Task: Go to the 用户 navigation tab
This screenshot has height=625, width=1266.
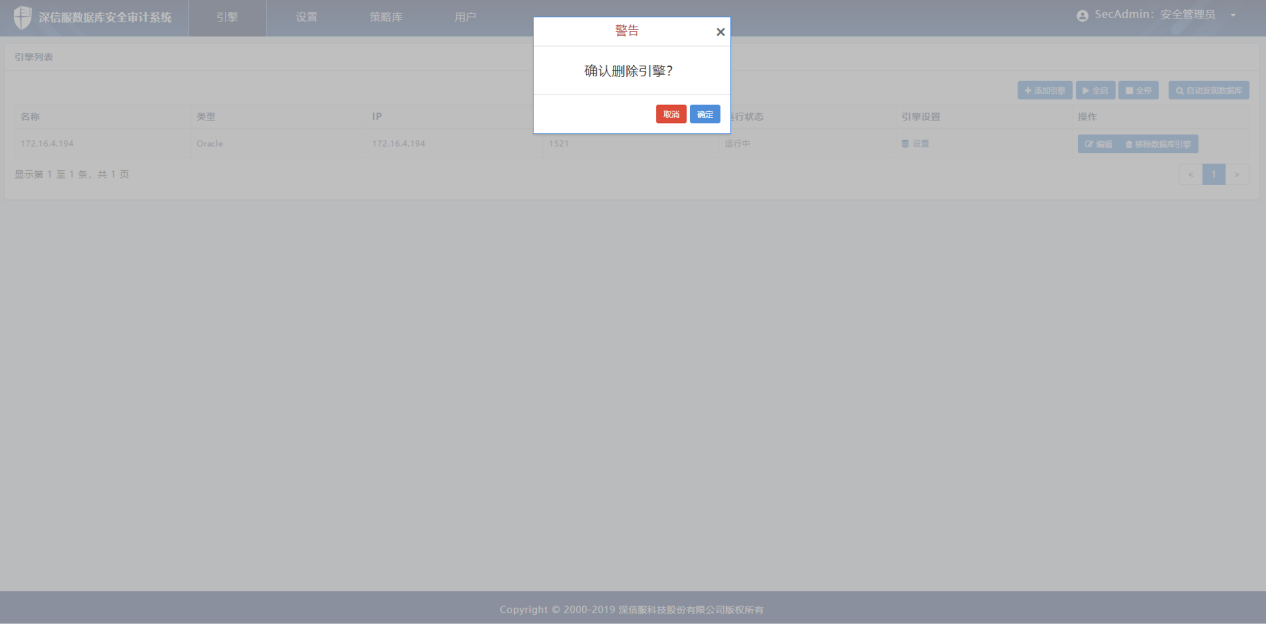Action: (x=465, y=17)
